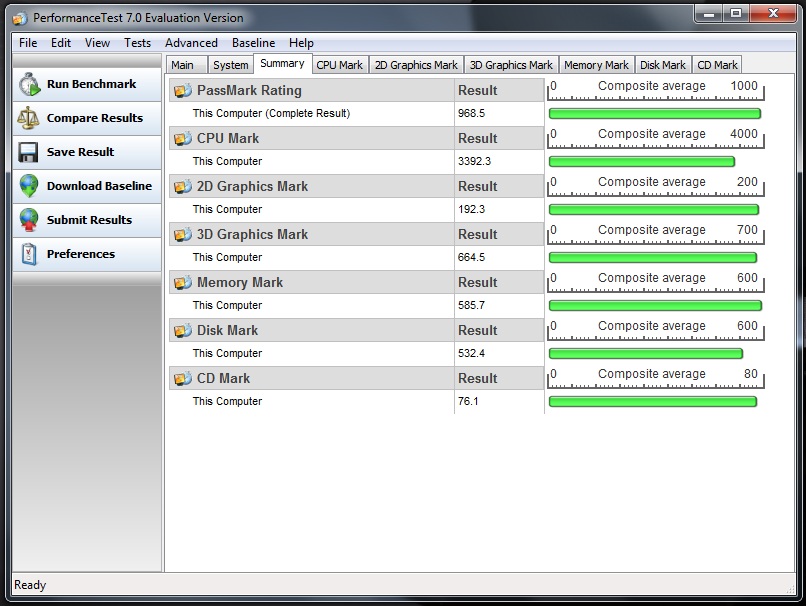Click the Compare Results button label
Image resolution: width=806 pixels, height=606 pixels.
pyautogui.click(x=95, y=118)
